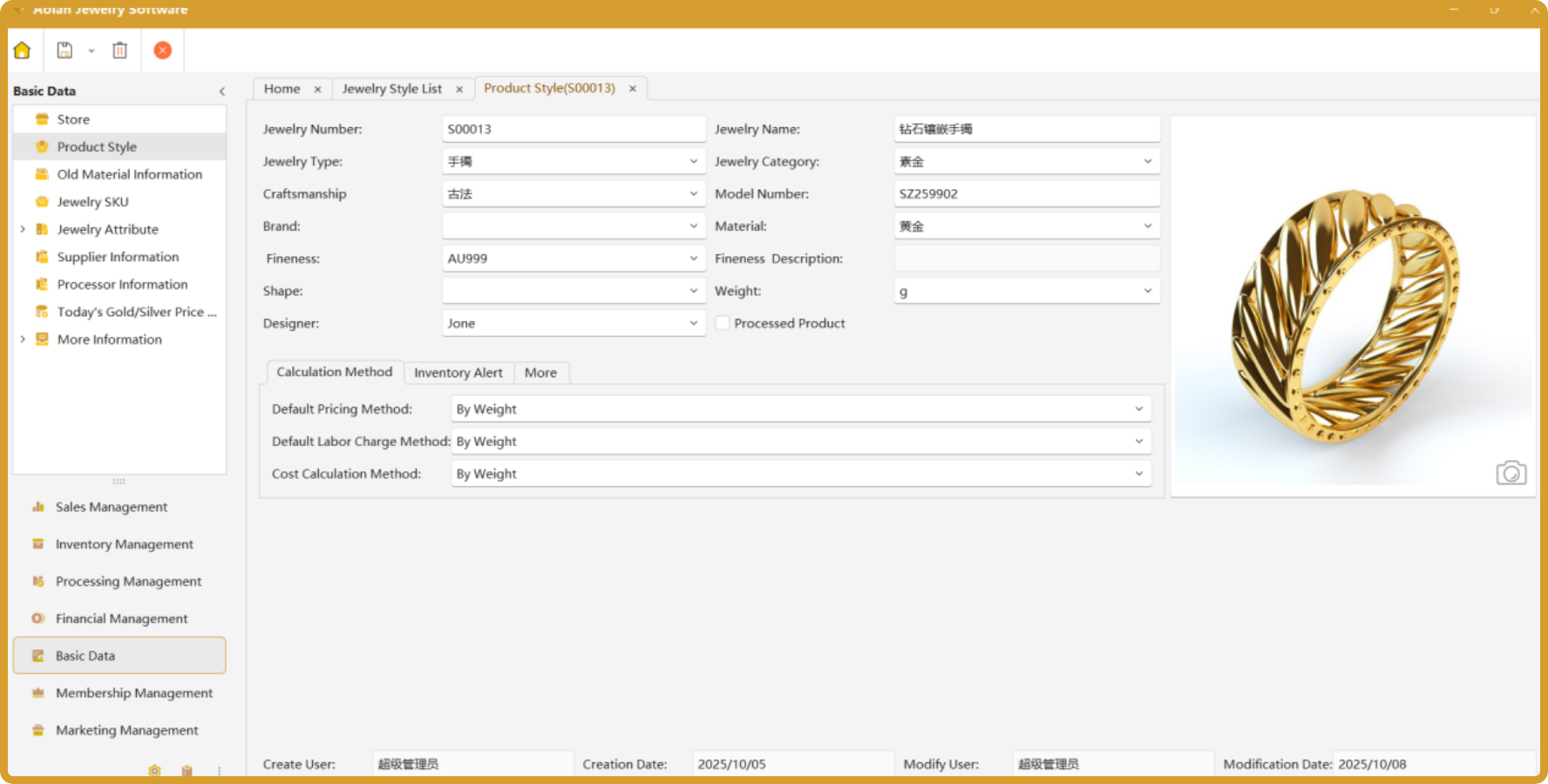This screenshot has height=784, width=1548.
Task: Select Supplier Information in the sidebar
Action: pos(118,257)
